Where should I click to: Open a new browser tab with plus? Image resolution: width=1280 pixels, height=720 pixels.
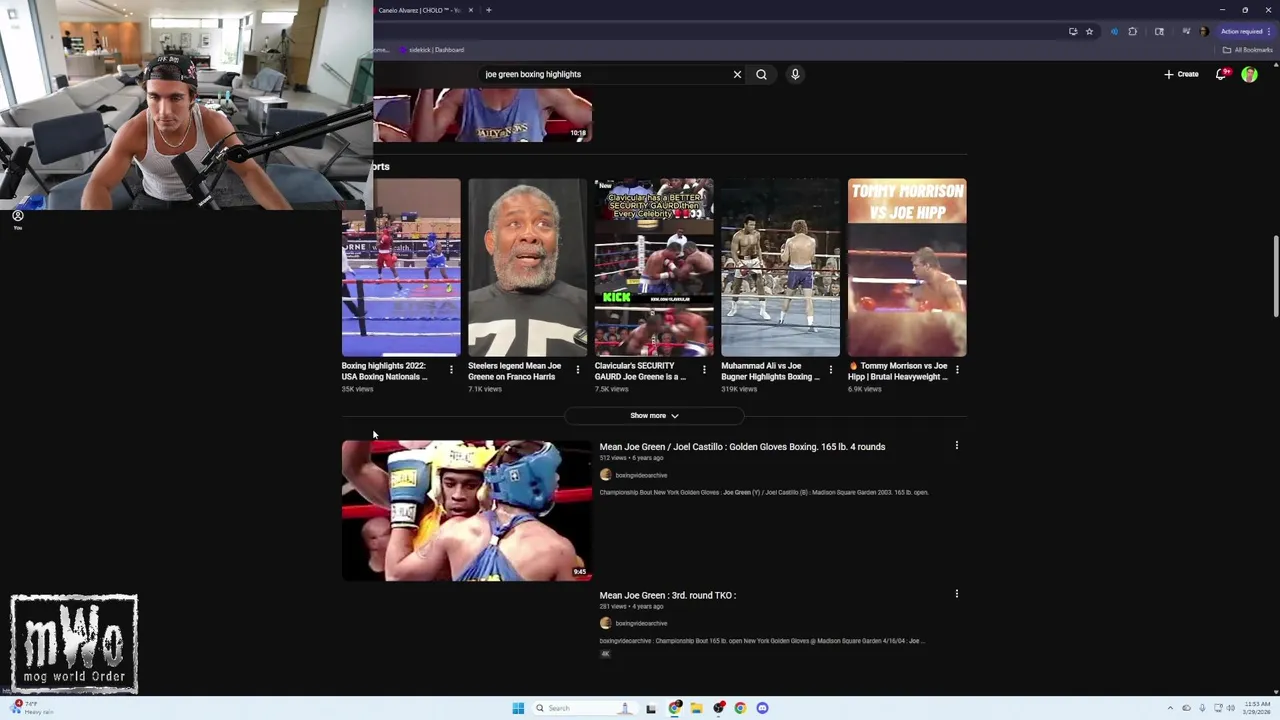click(x=488, y=10)
